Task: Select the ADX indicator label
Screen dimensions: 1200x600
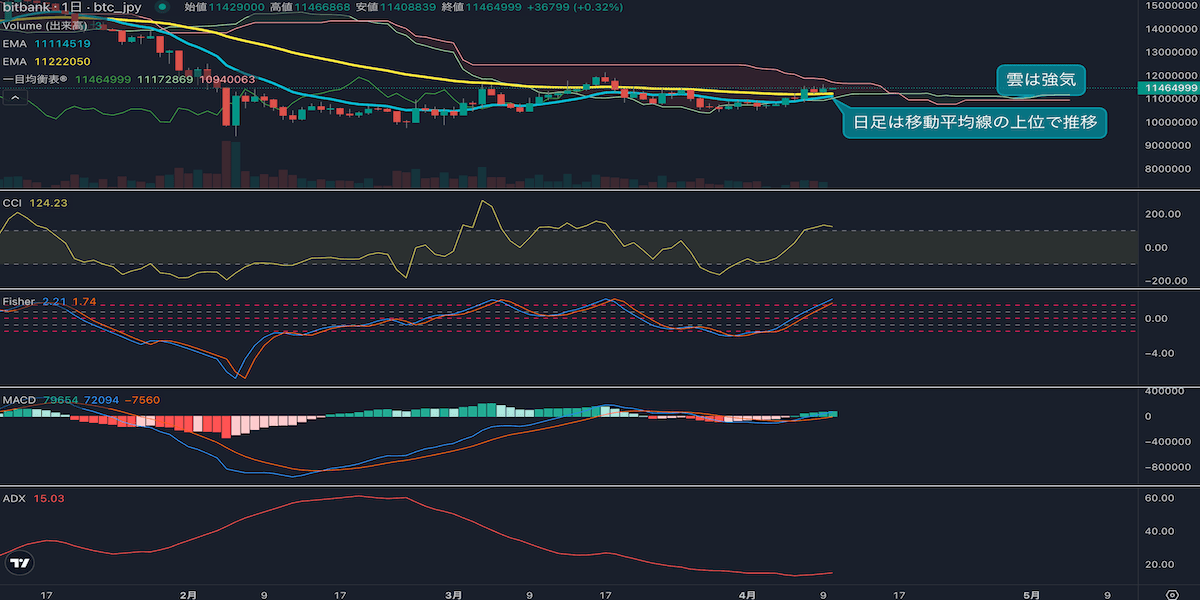Action: (x=14, y=498)
